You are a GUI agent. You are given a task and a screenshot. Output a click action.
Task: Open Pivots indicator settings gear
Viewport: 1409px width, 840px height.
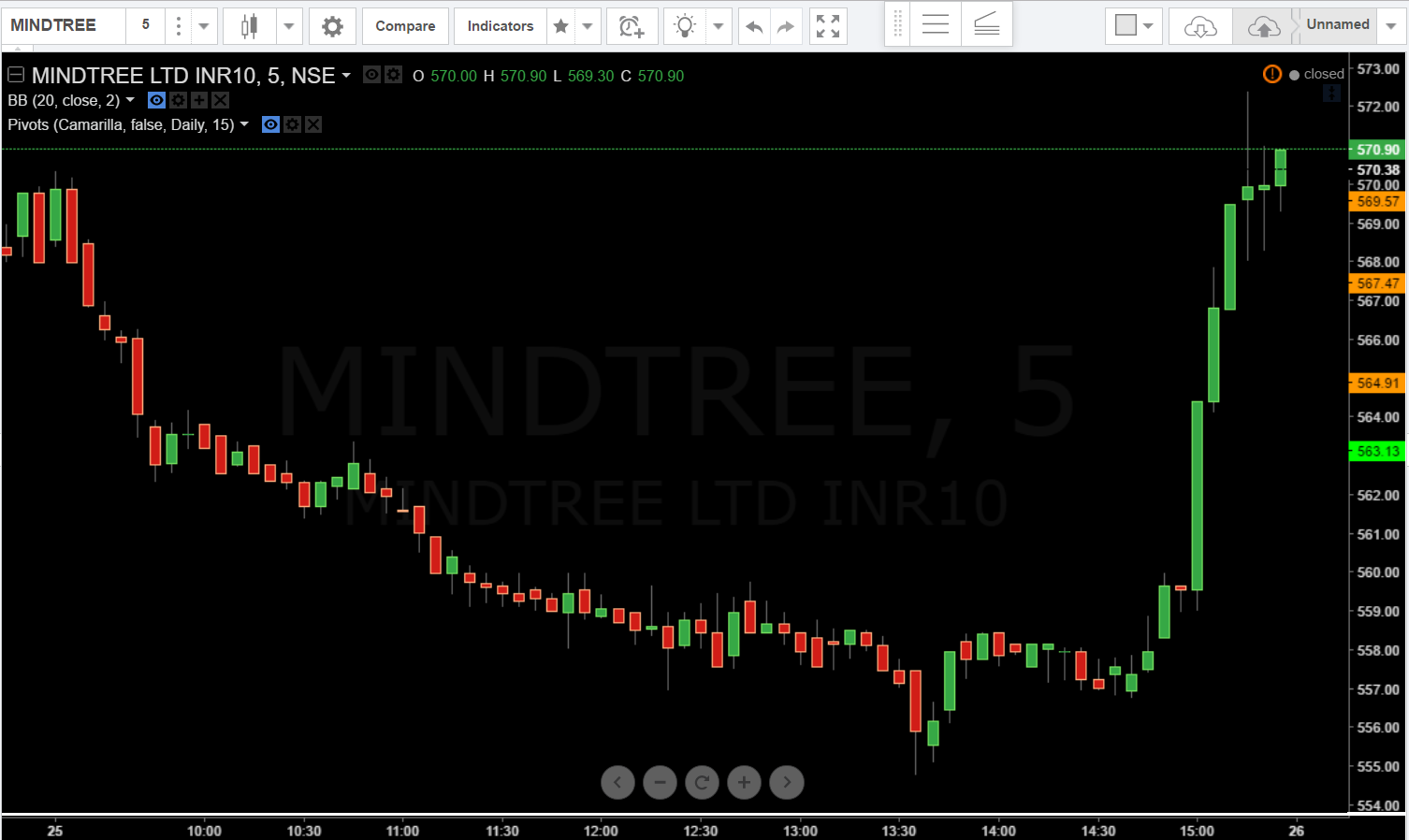[x=292, y=124]
